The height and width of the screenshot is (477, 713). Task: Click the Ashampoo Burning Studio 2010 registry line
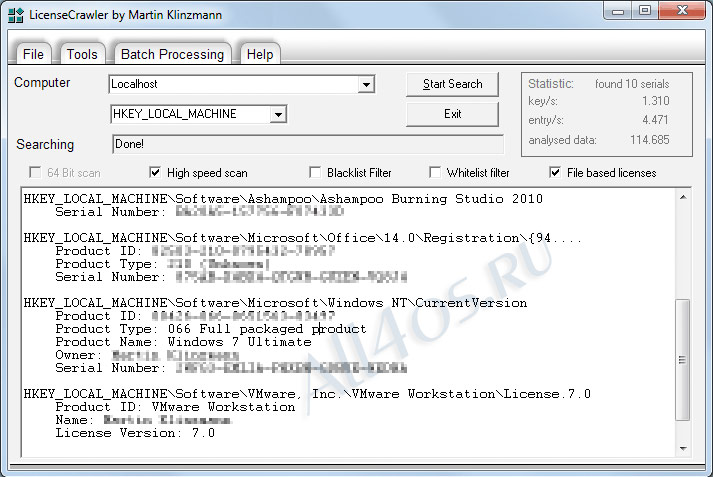283,199
